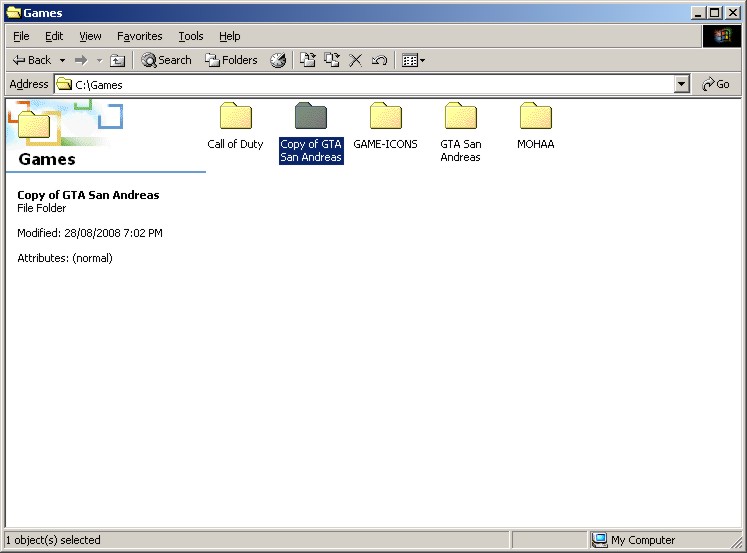This screenshot has width=747, height=553.
Task: Click the Games title bar folder icon
Action: [14, 12]
